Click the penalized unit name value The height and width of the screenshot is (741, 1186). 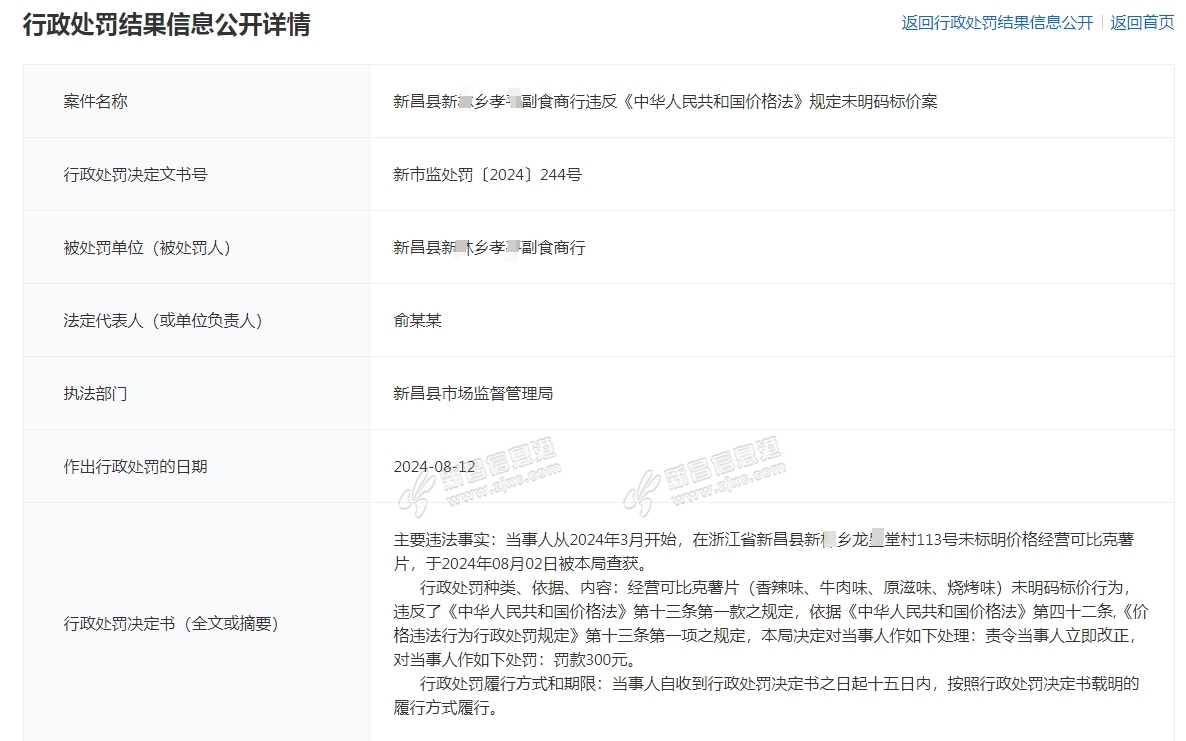489,247
